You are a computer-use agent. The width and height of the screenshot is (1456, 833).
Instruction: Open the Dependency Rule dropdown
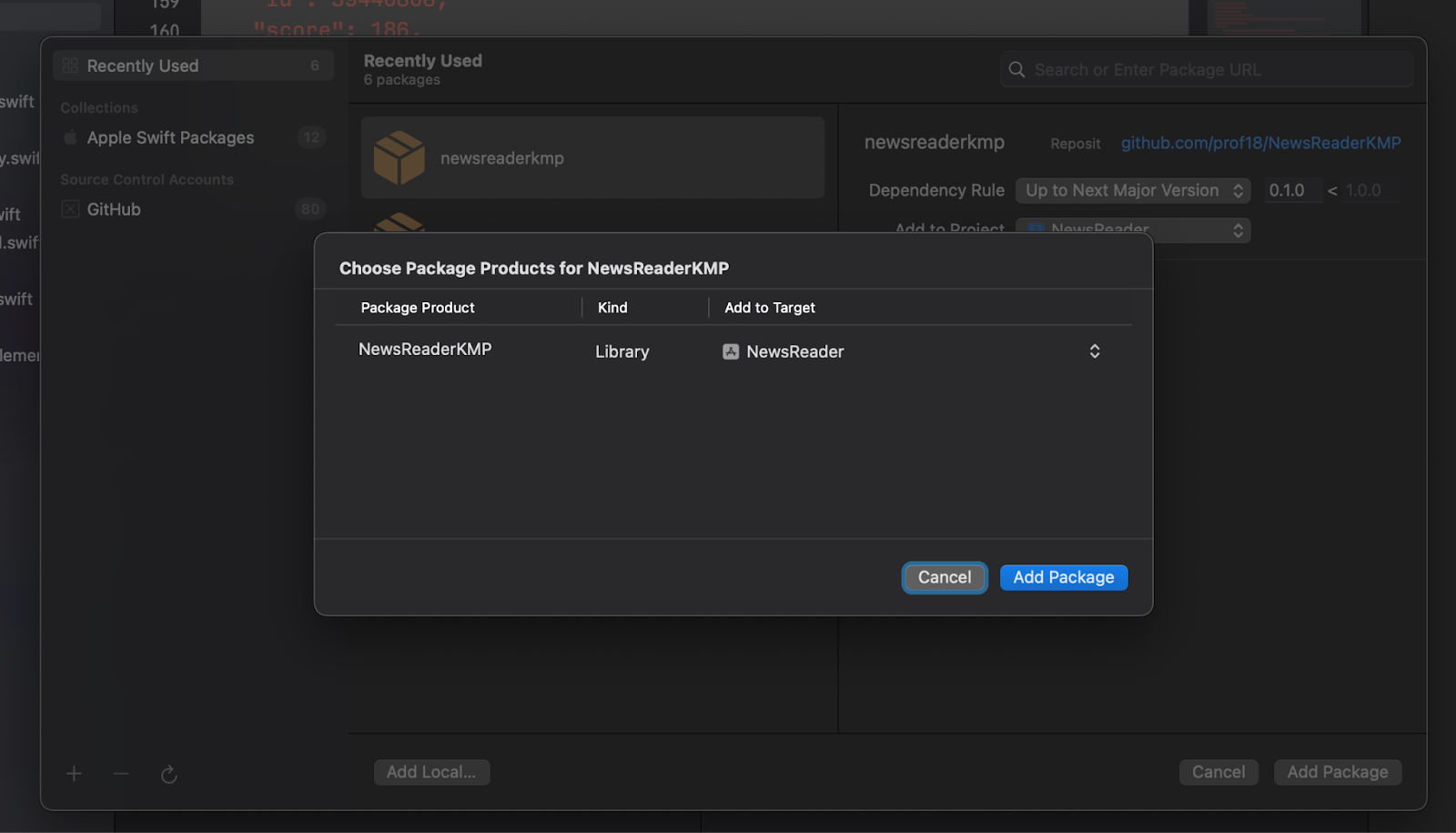(1133, 190)
